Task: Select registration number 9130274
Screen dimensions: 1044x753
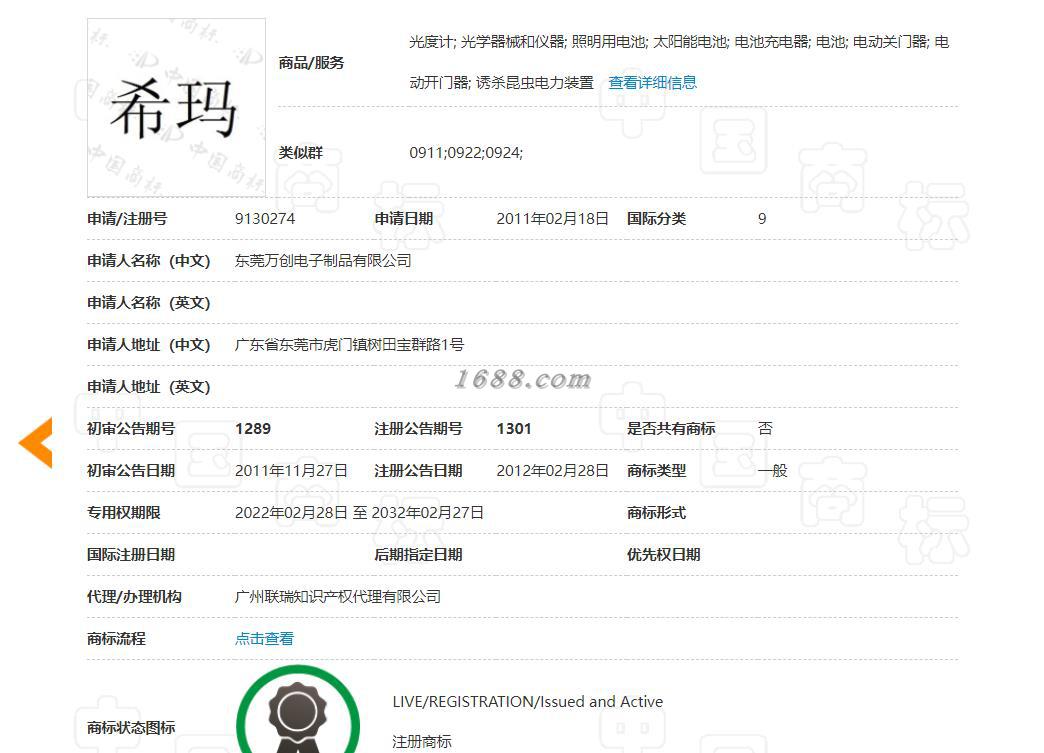Action: (x=265, y=219)
